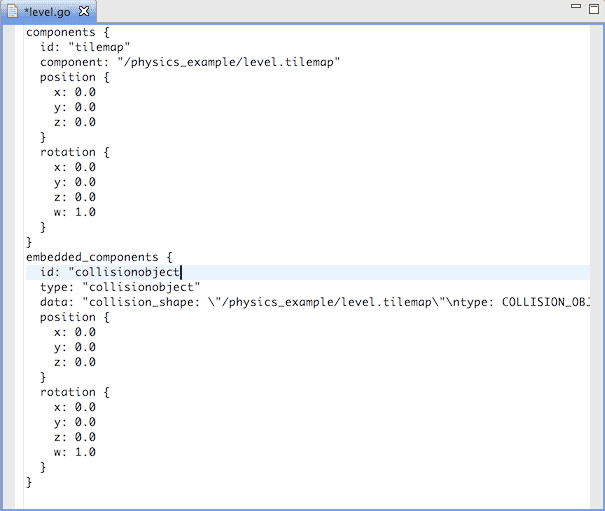Screen dimensions: 605x511
Task: Click 'position {' inside embedded_components block
Action: [x=68, y=317]
